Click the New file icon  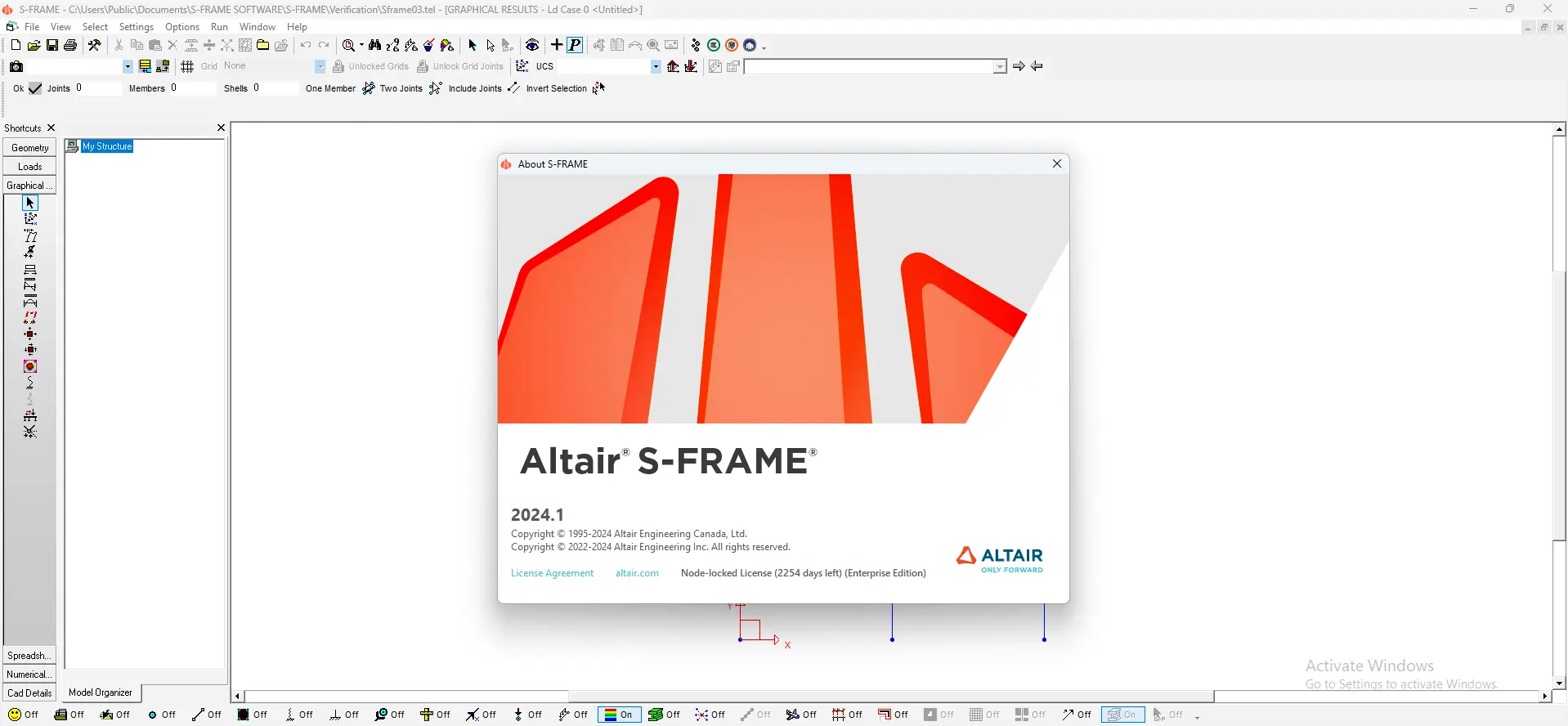click(x=16, y=46)
